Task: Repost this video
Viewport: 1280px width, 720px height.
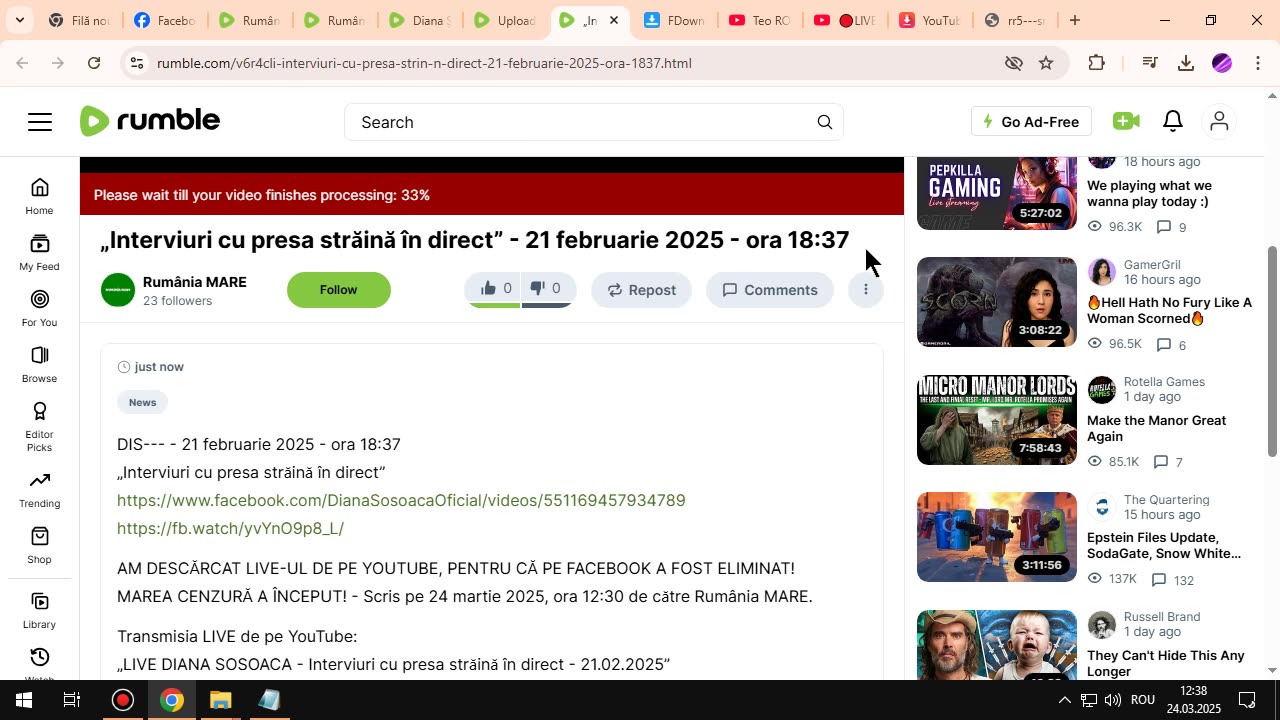Action: [641, 290]
